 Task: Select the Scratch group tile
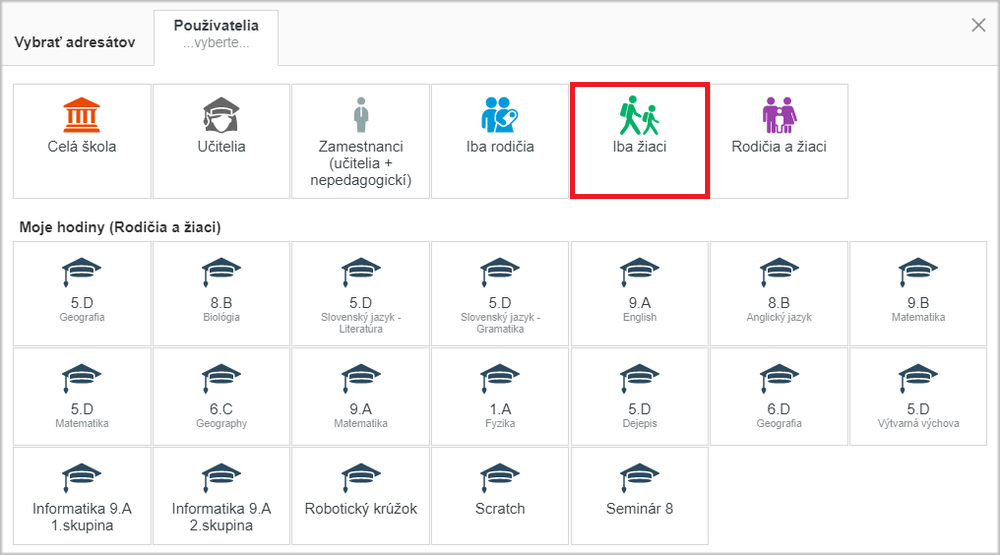(500, 496)
